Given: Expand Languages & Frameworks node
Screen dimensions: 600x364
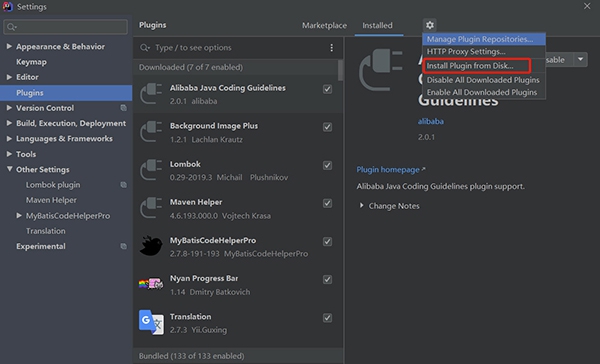Looking at the screenshot, I should pyautogui.click(x=9, y=139).
